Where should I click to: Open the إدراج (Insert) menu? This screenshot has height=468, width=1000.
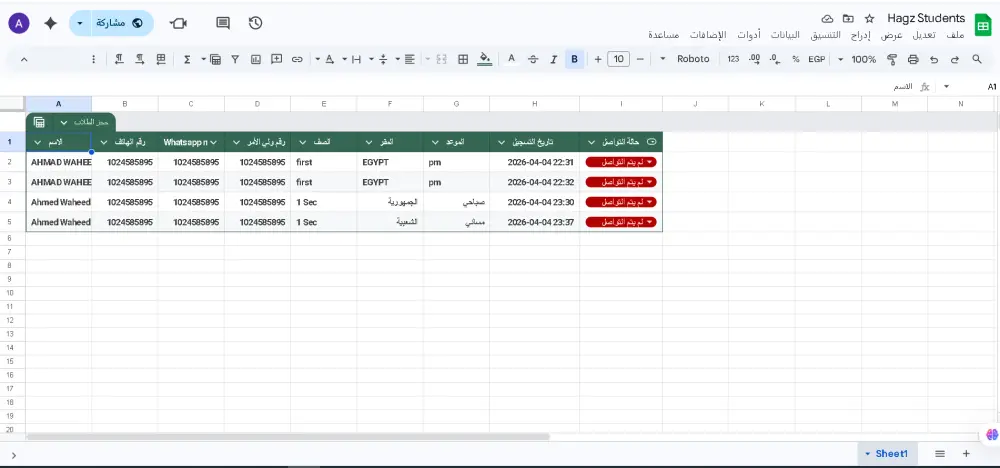860,35
